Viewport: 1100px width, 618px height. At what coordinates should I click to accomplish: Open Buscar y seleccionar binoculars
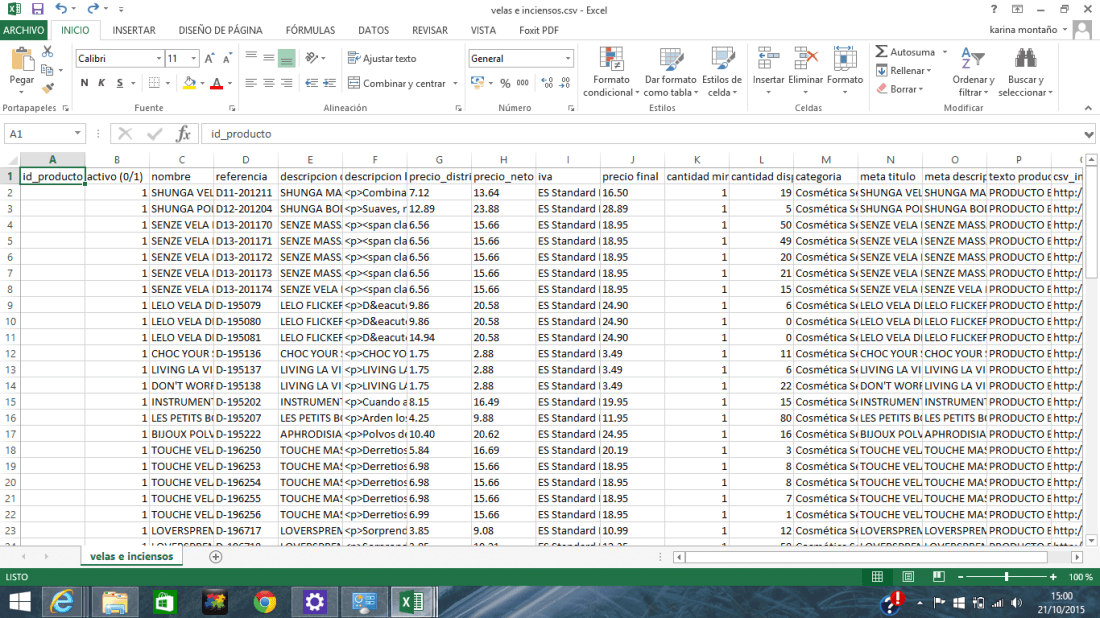click(x=1026, y=72)
